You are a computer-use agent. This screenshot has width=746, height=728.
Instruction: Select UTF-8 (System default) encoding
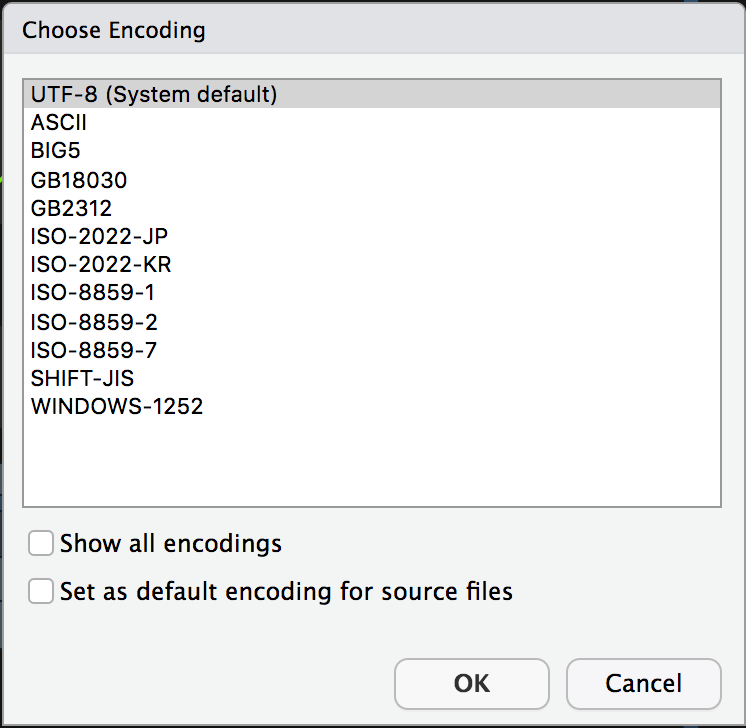(x=153, y=95)
